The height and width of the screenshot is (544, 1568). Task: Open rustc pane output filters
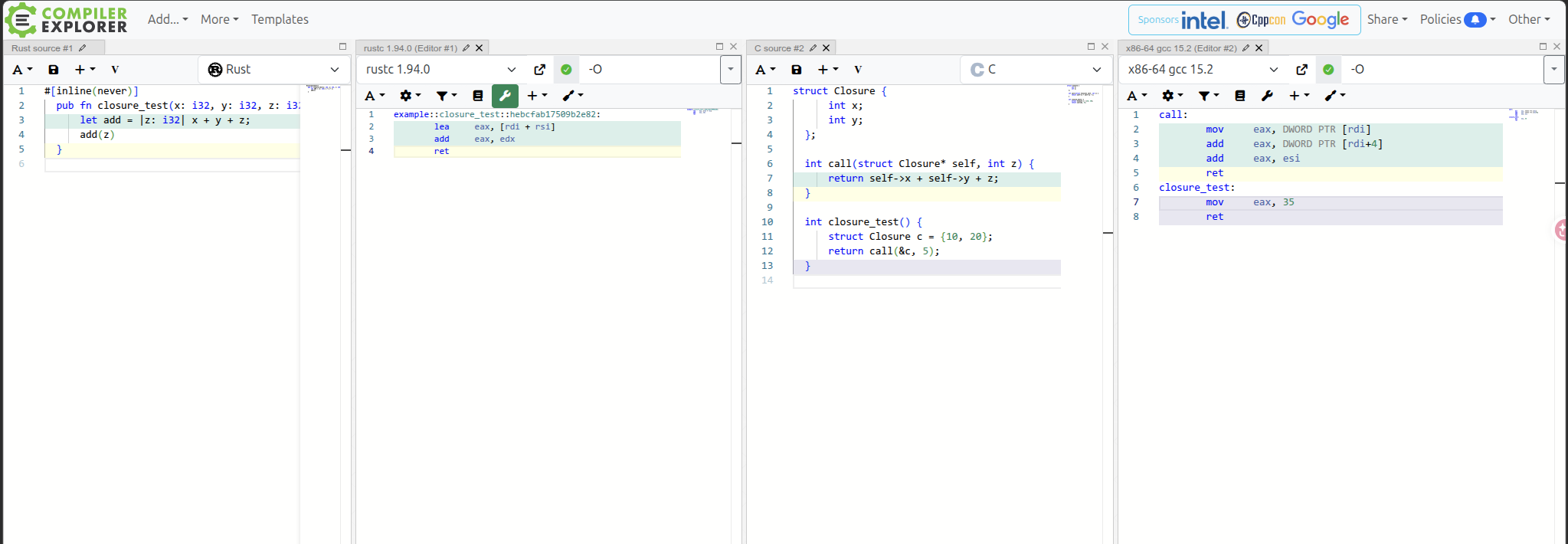coord(447,96)
